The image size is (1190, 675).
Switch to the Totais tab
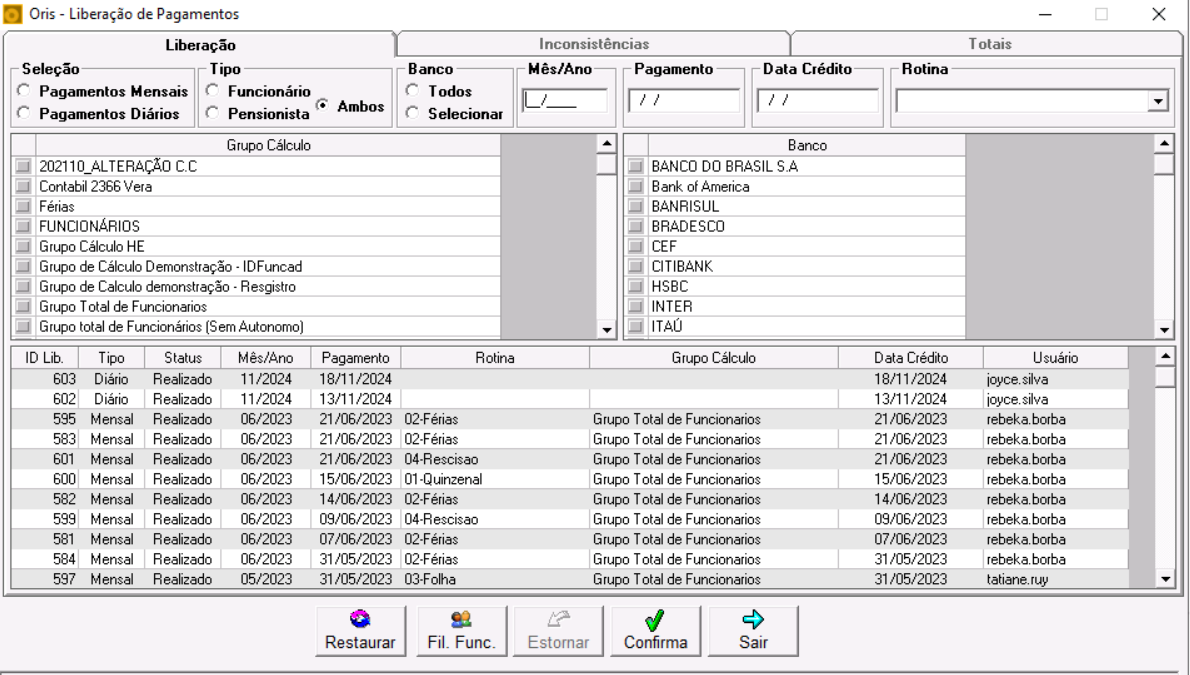[x=990, y=44]
